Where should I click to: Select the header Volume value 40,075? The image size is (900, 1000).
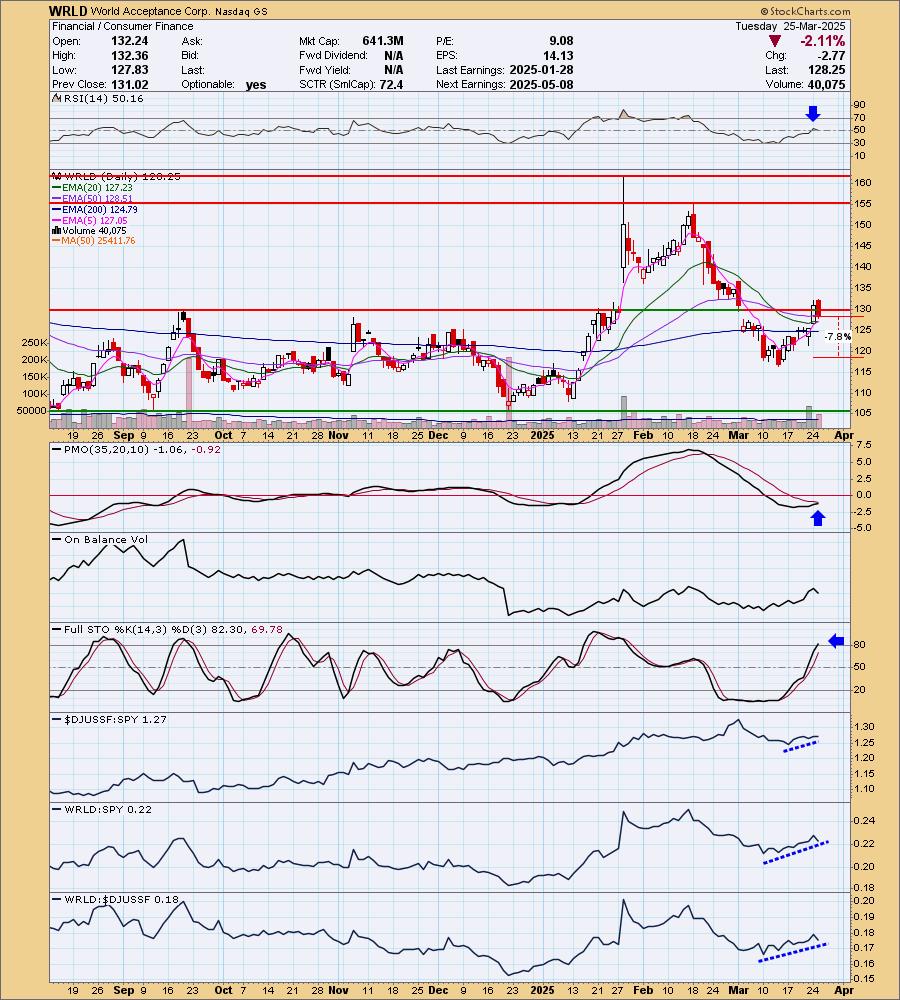point(825,84)
